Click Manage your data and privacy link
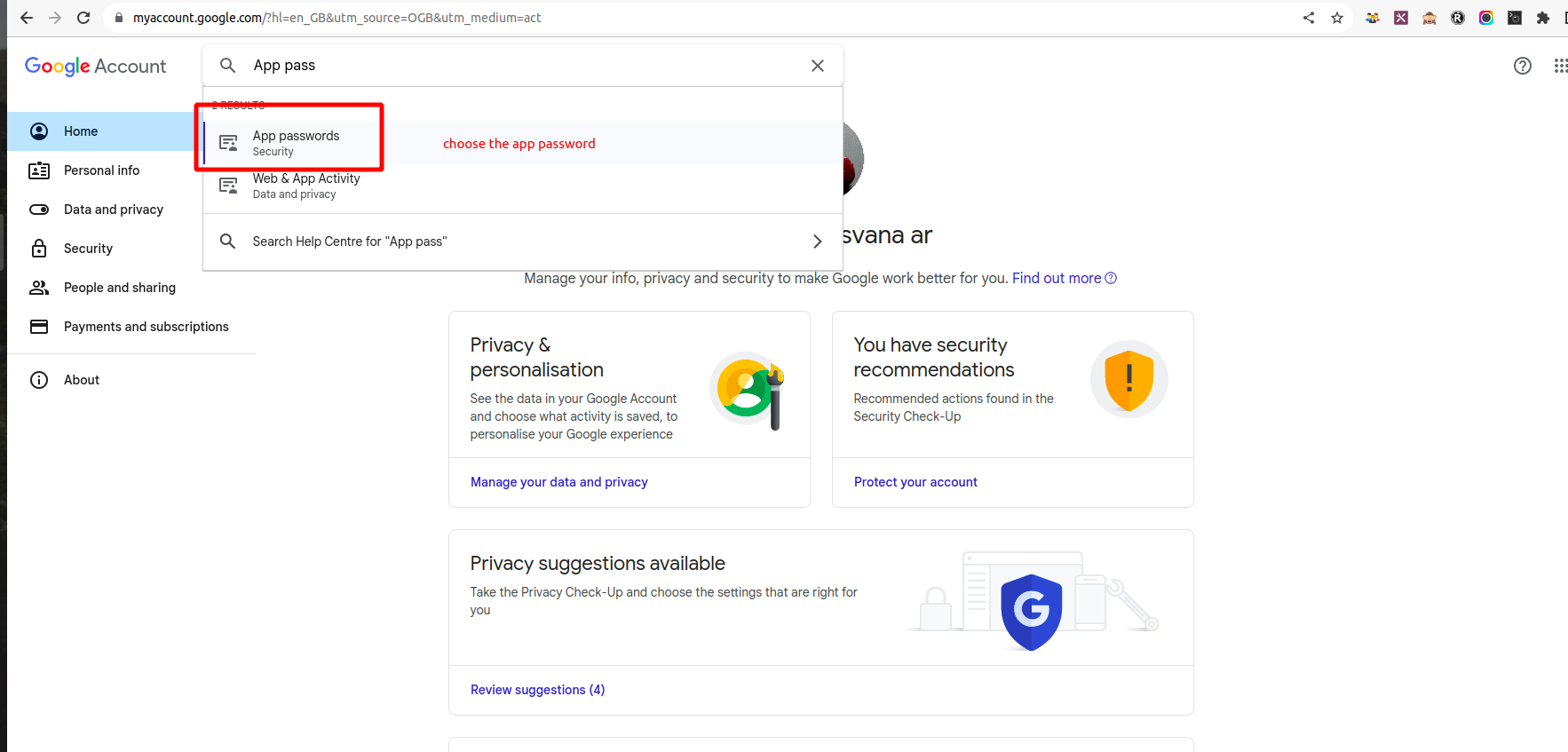The image size is (1568, 752). pyautogui.click(x=558, y=482)
